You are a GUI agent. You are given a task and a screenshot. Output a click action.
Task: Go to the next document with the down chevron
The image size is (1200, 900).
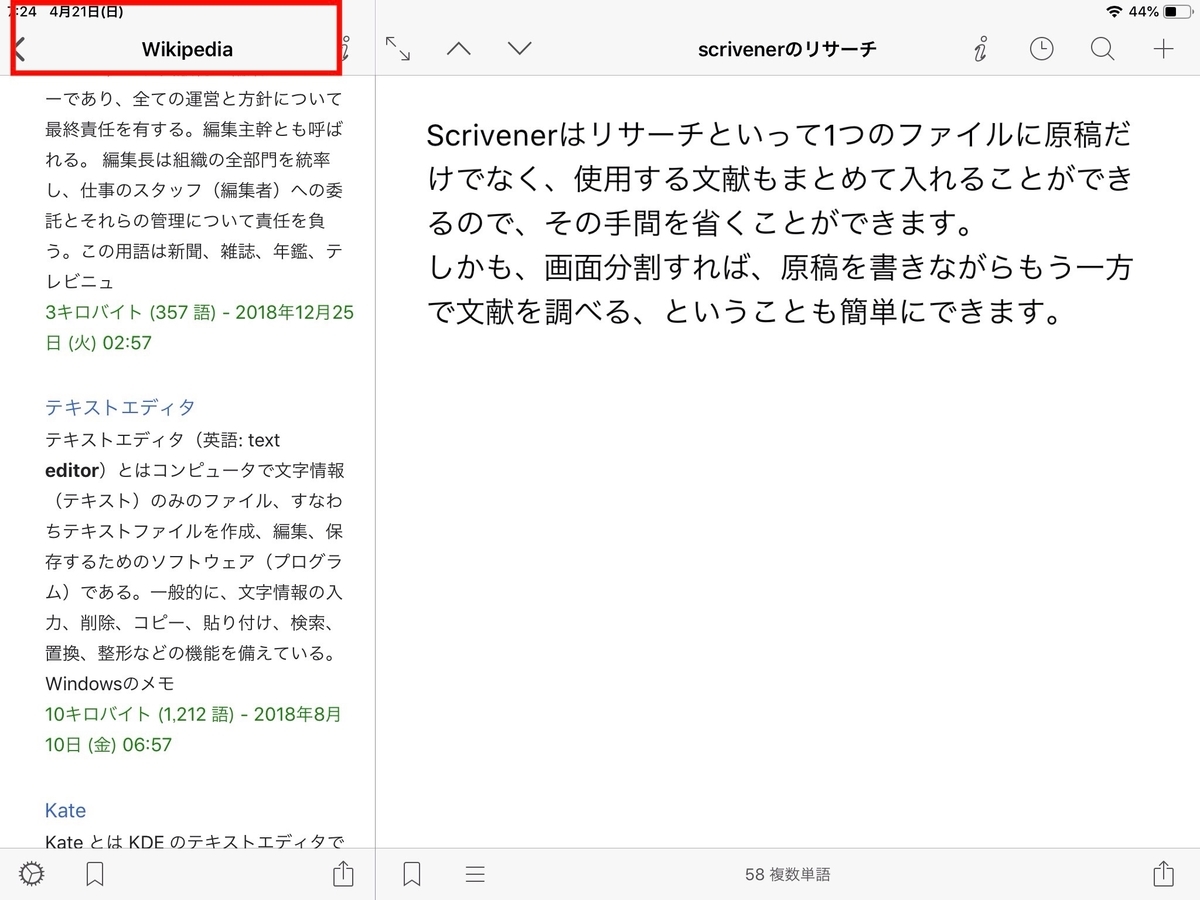click(519, 48)
